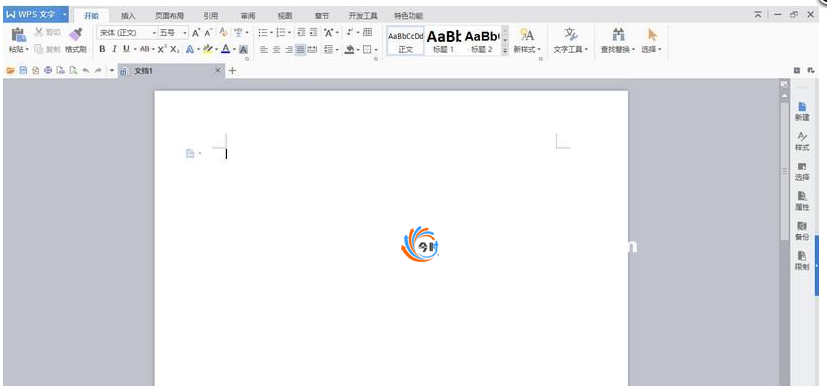Screen dimensions: 827x386
Task: Open the WPS 文字 application menu
Action: [x=36, y=15]
